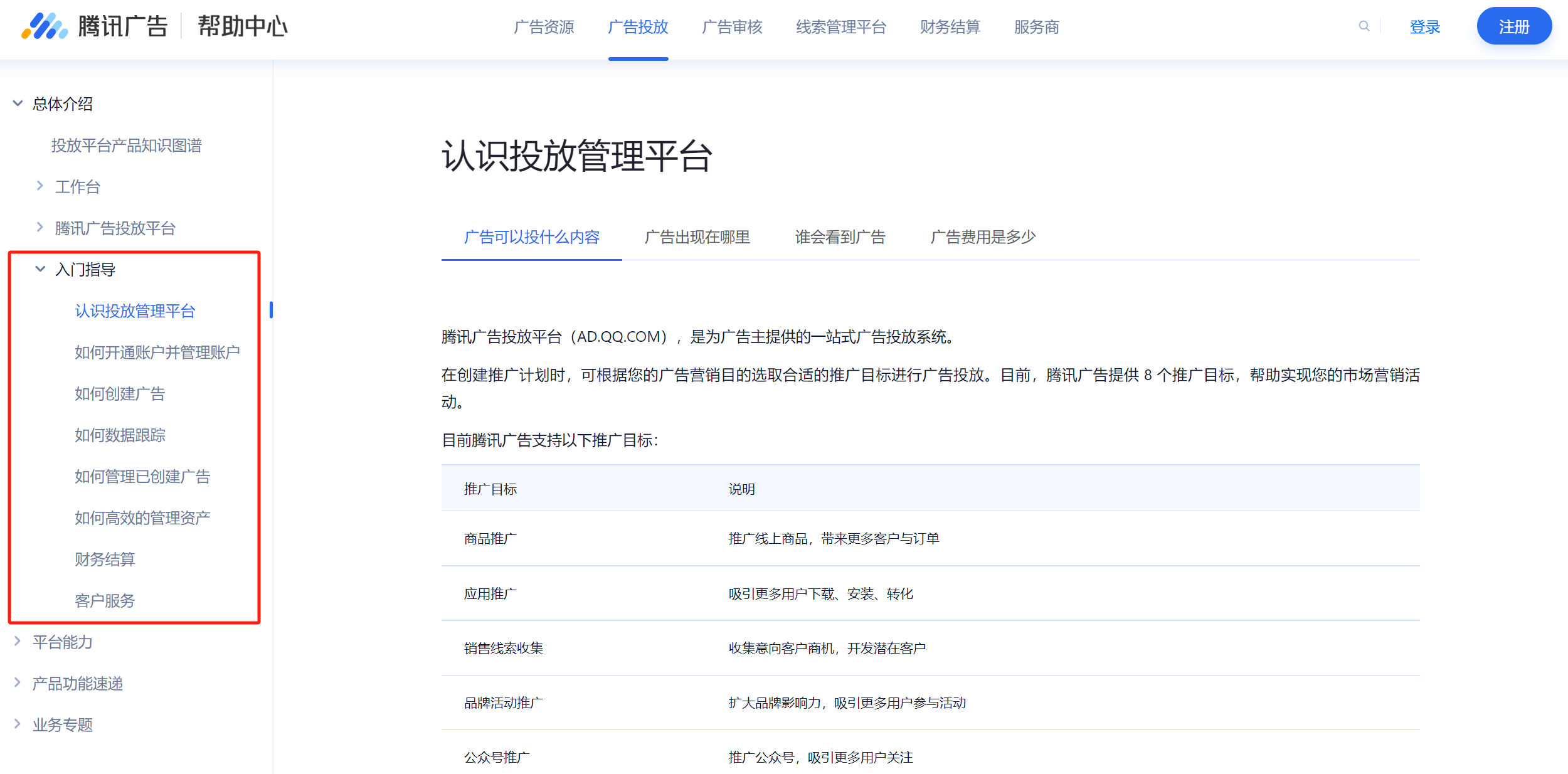Expand the 平台能力 section

18,642
